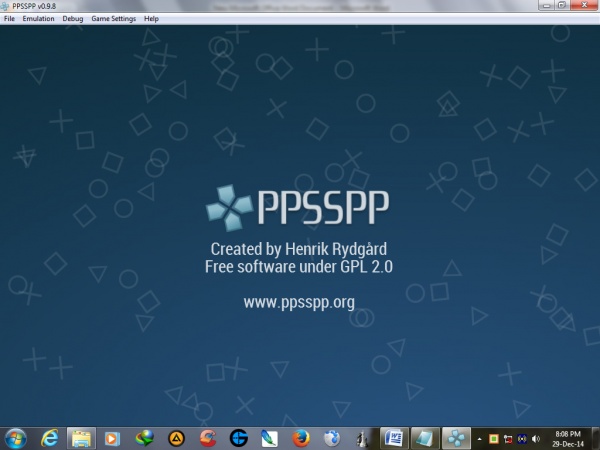Show hidden system tray icons arrow
This screenshot has height=450, width=600.
coord(479,439)
